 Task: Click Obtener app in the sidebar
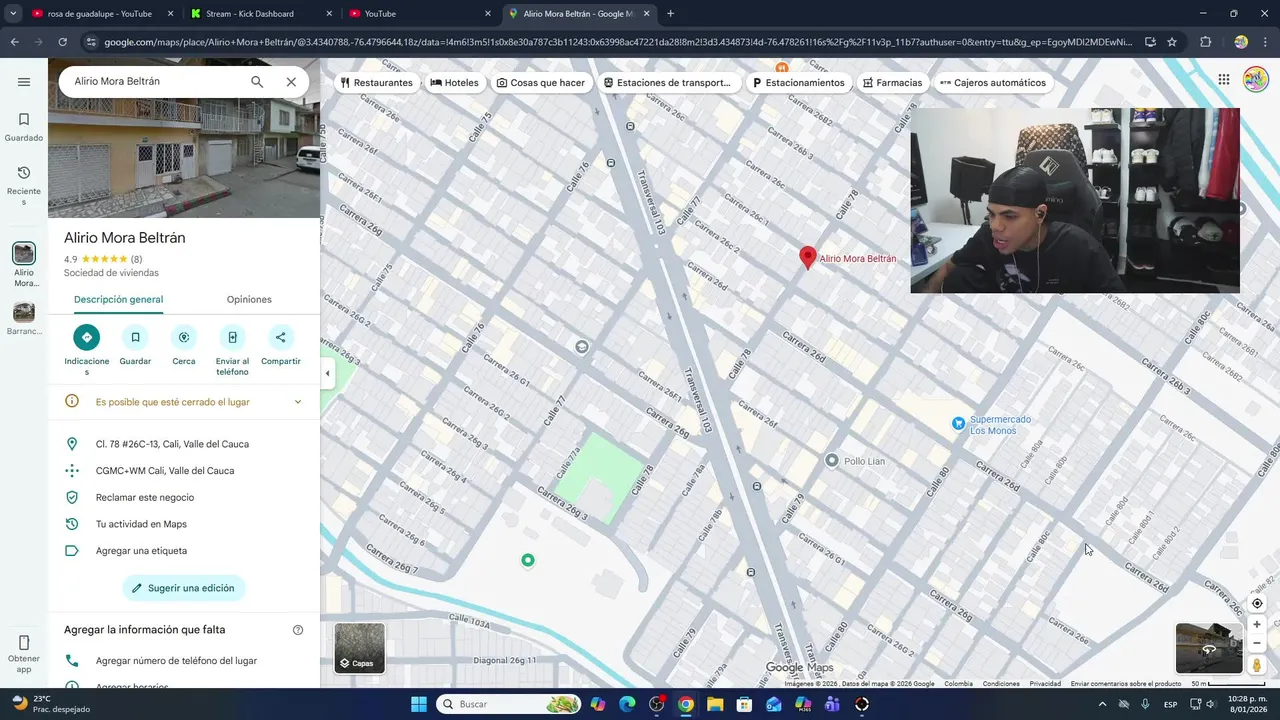(24, 654)
